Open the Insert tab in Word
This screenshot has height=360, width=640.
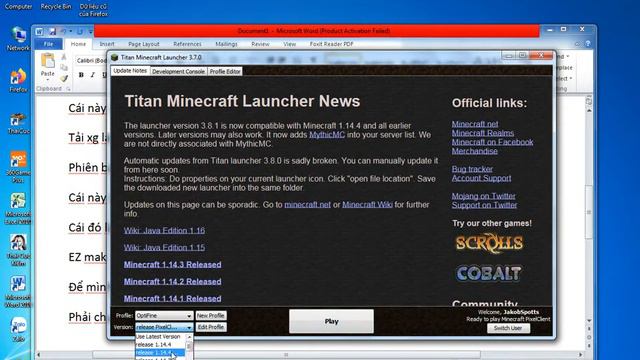pos(107,44)
